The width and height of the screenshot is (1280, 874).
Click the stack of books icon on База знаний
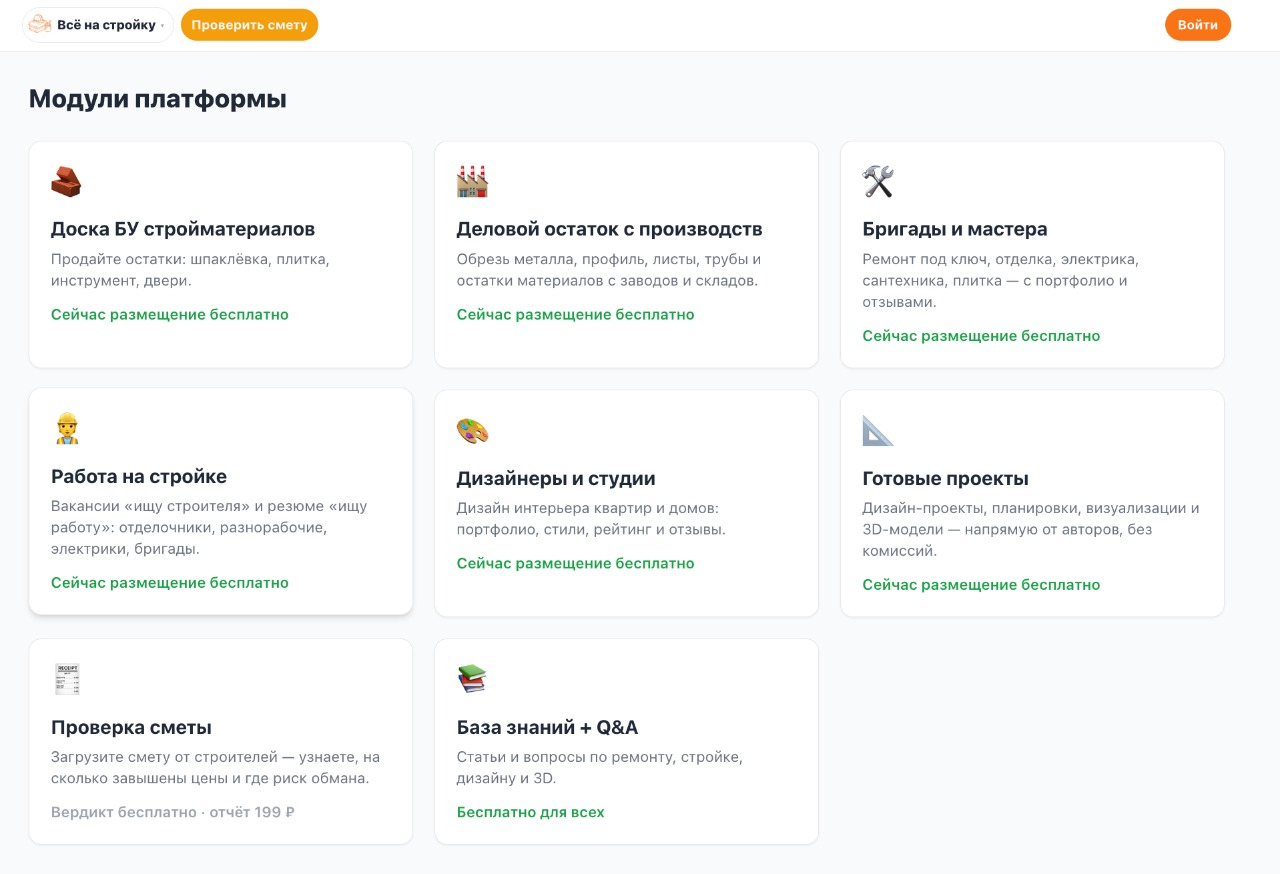[x=472, y=679]
